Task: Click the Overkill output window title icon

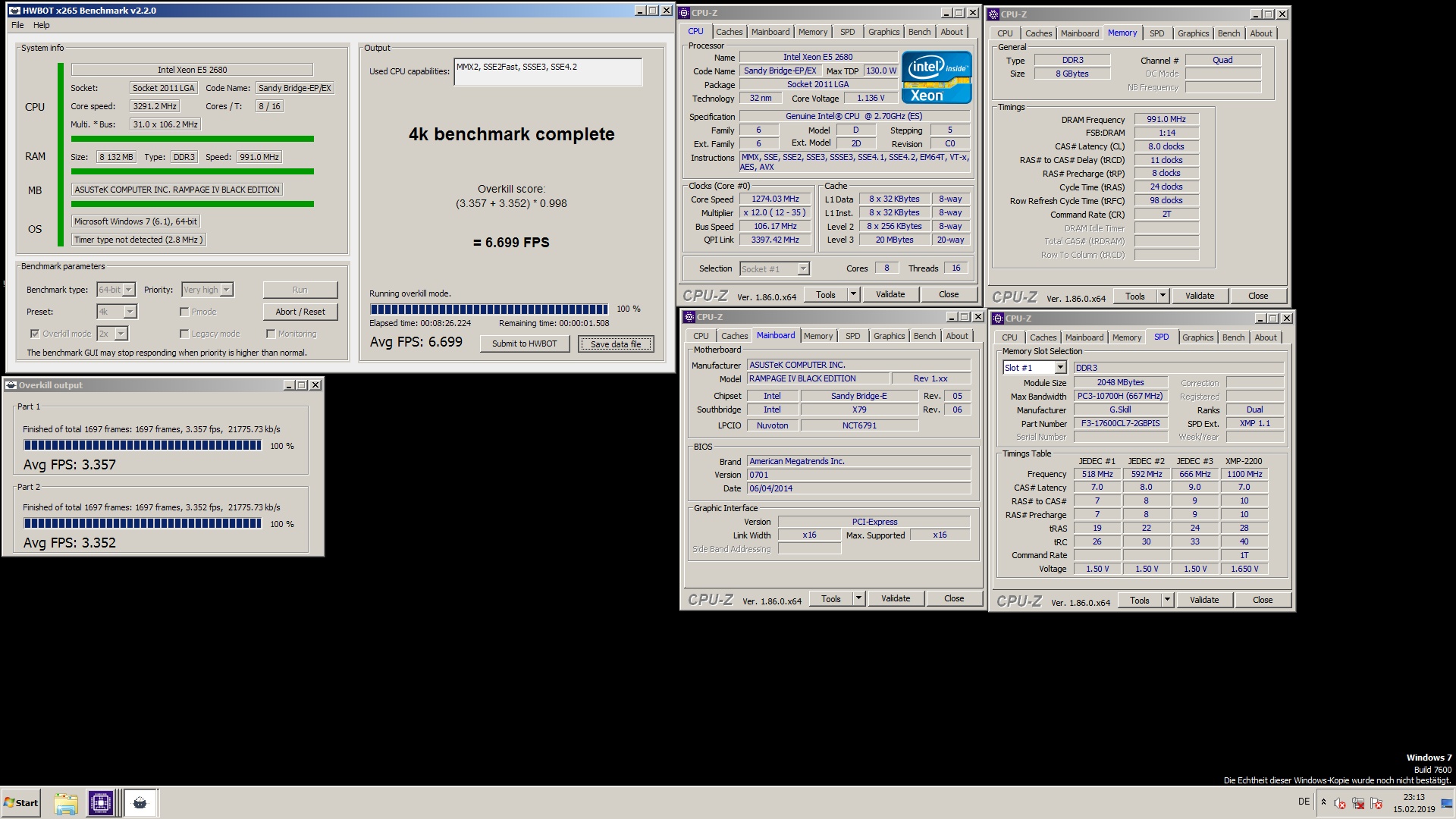Action: point(11,385)
